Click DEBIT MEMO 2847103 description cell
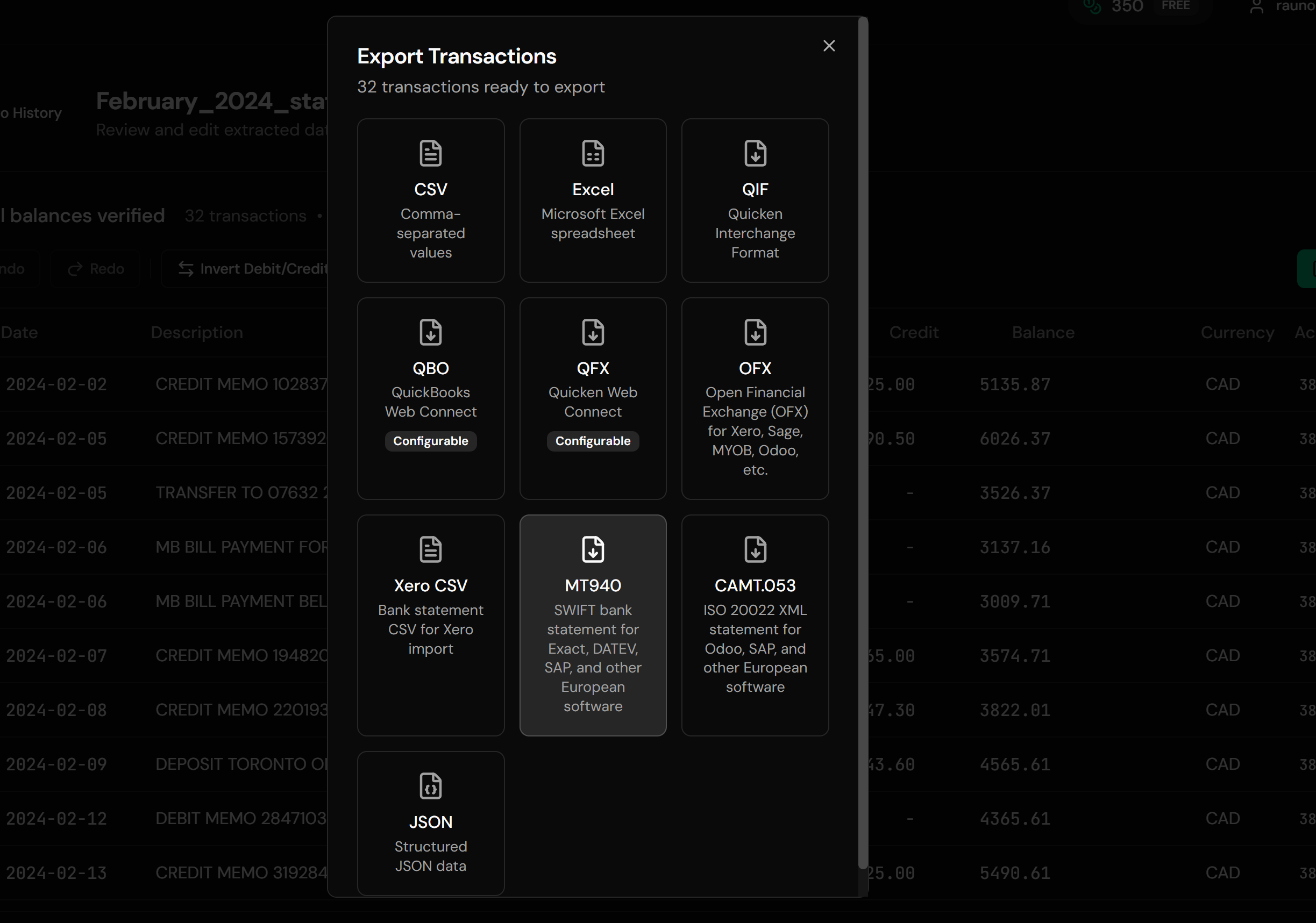Screen dimensions: 1316x923 tap(241, 819)
